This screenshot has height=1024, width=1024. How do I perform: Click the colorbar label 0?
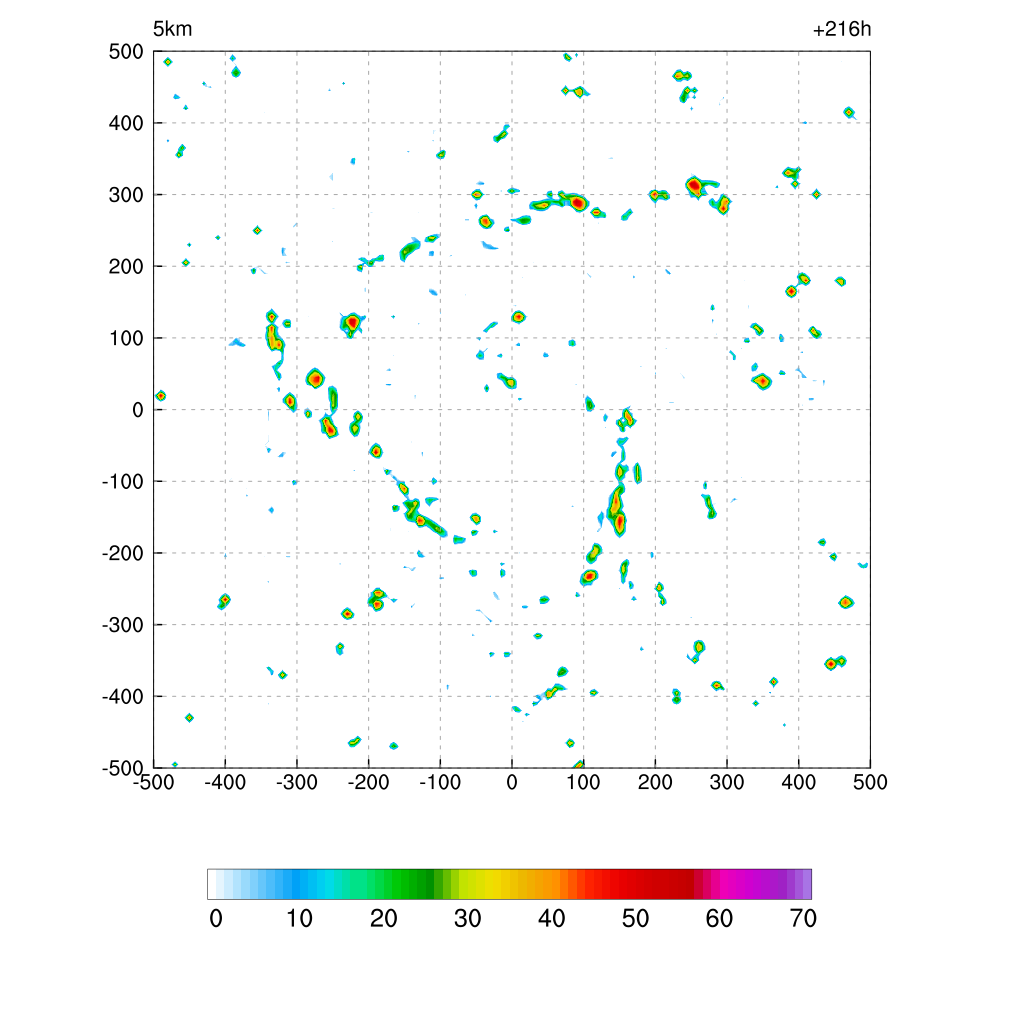tap(216, 919)
